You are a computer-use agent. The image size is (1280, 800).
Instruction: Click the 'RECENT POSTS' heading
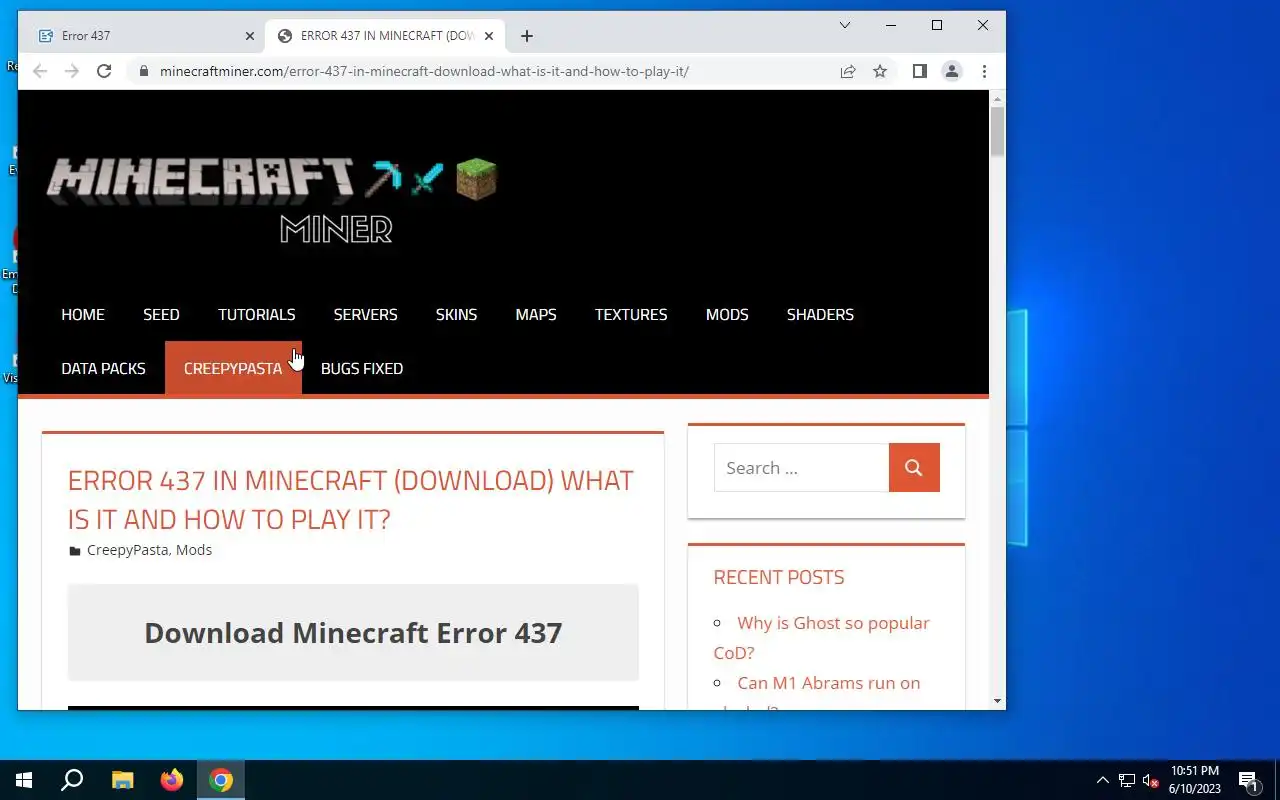(779, 577)
